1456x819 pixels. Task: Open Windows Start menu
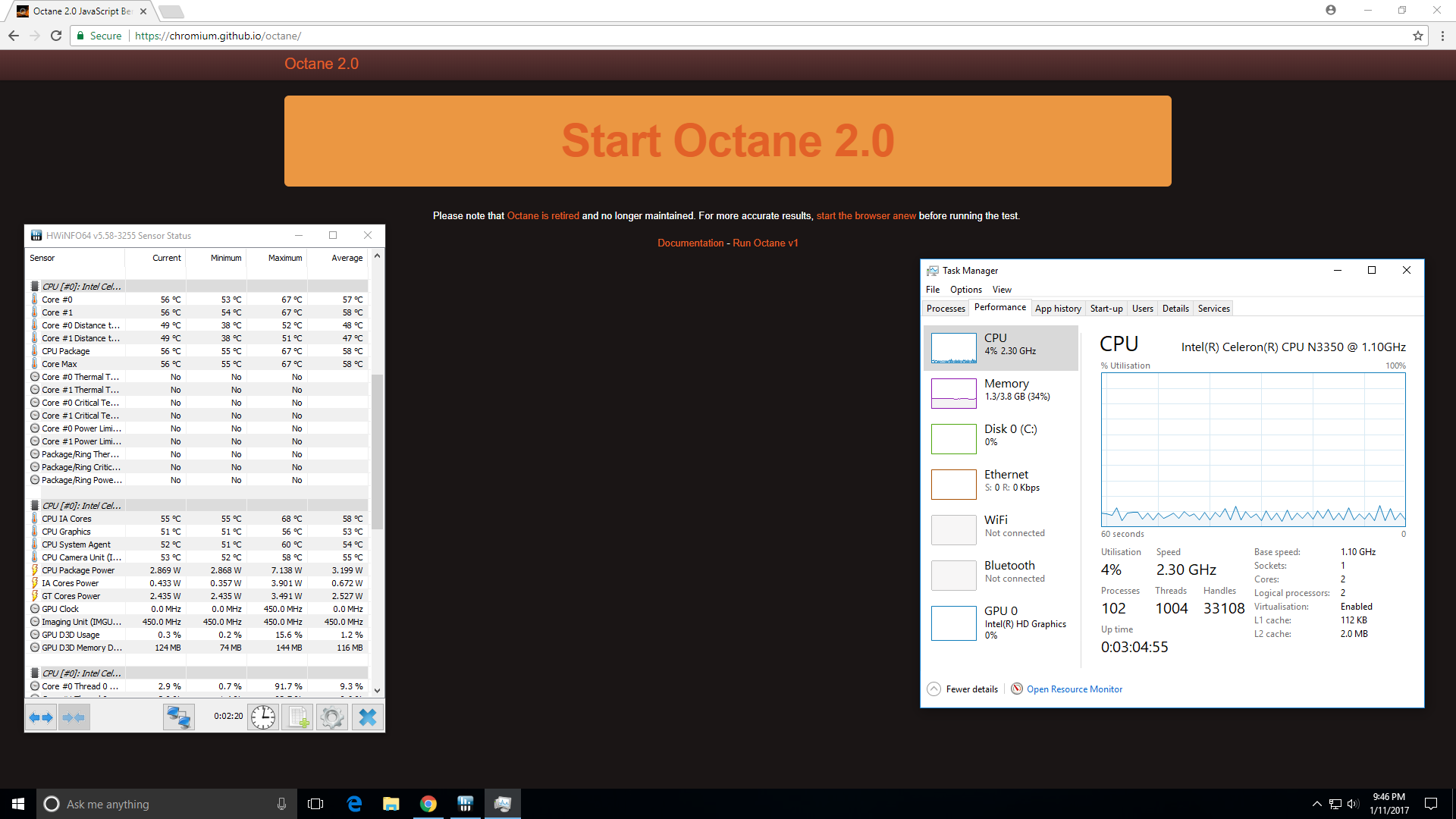pos(18,804)
